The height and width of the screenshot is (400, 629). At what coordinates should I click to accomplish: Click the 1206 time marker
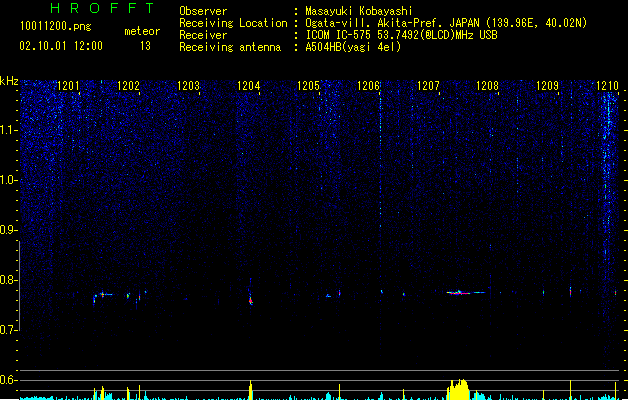tap(368, 86)
